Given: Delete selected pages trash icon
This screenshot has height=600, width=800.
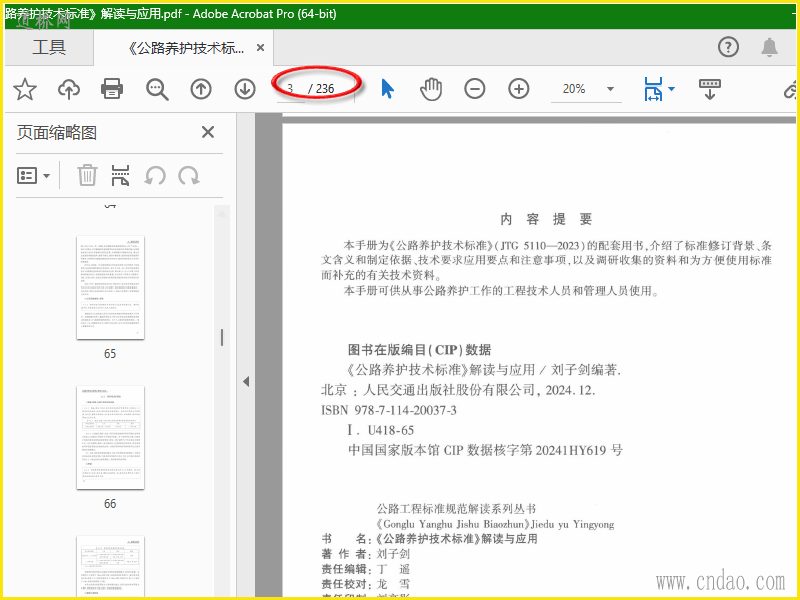Looking at the screenshot, I should point(87,176).
